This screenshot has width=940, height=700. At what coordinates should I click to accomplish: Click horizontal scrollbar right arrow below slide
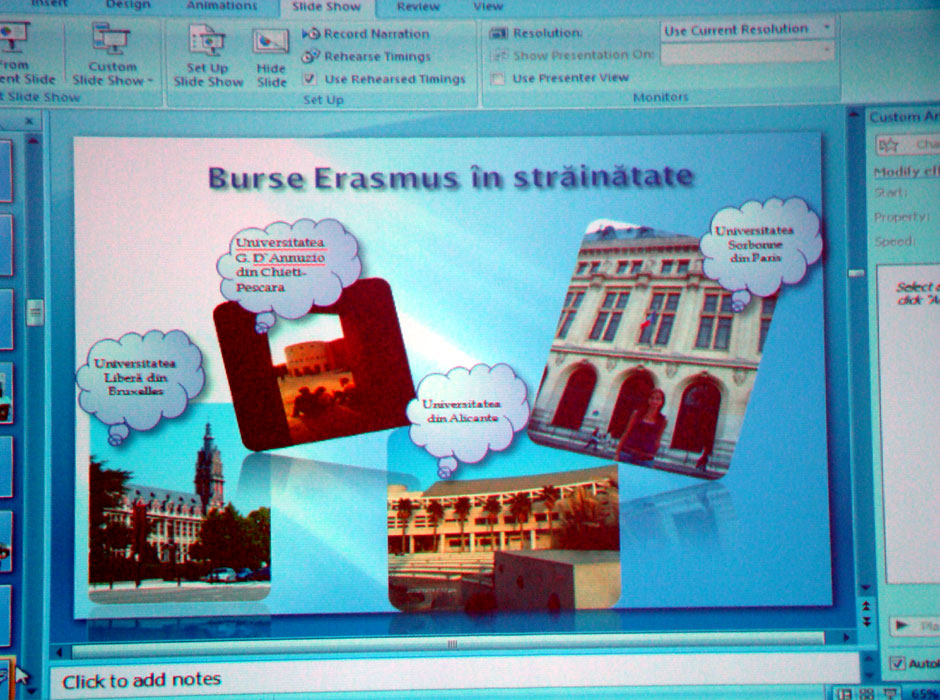[x=846, y=637]
